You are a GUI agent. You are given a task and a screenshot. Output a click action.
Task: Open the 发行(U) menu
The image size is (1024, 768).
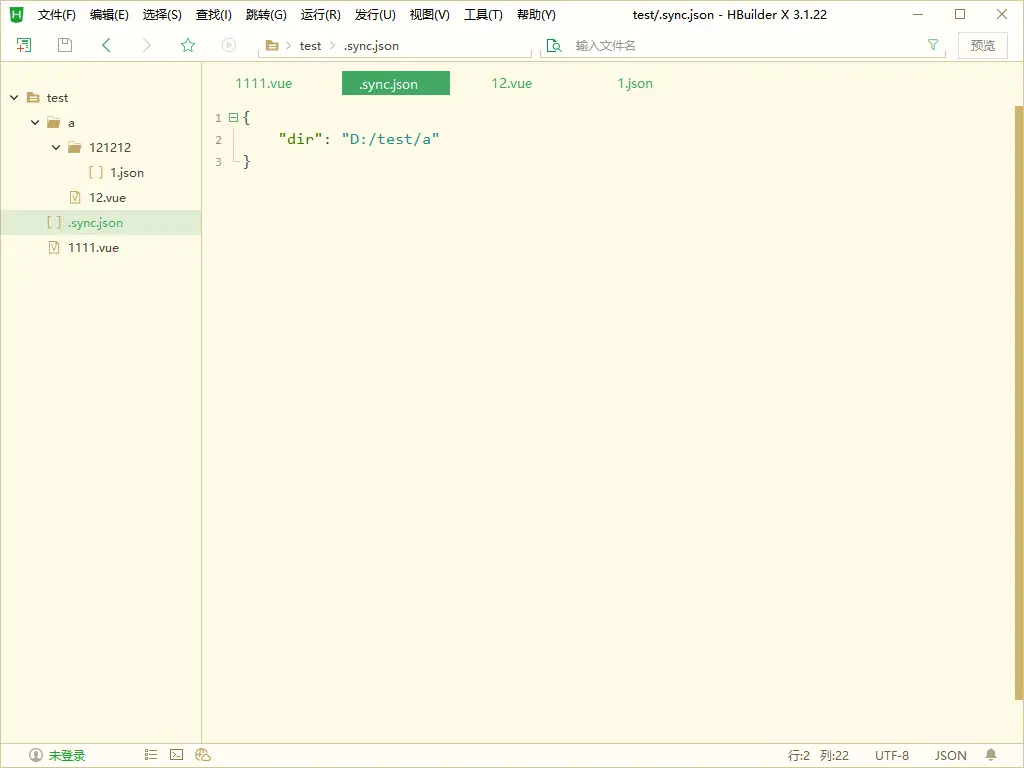(x=376, y=14)
